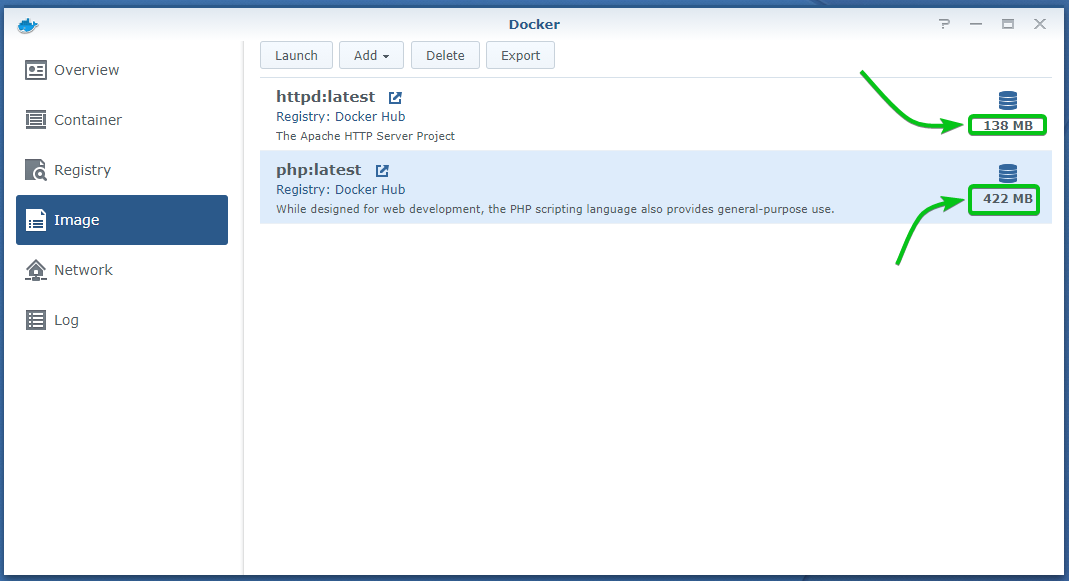Click database size icon for httpd:latest
The image size is (1069, 581).
click(x=1008, y=100)
